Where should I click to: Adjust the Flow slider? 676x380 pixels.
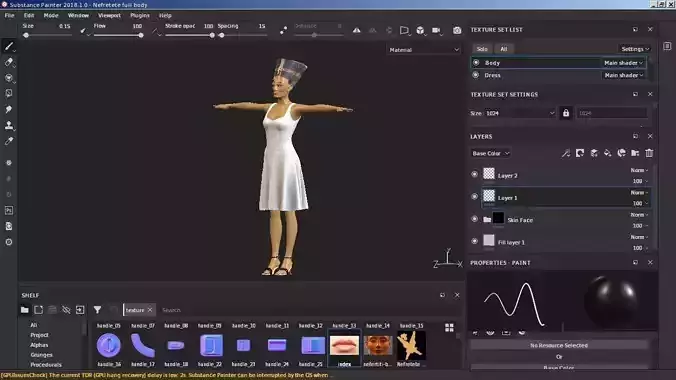coord(119,35)
